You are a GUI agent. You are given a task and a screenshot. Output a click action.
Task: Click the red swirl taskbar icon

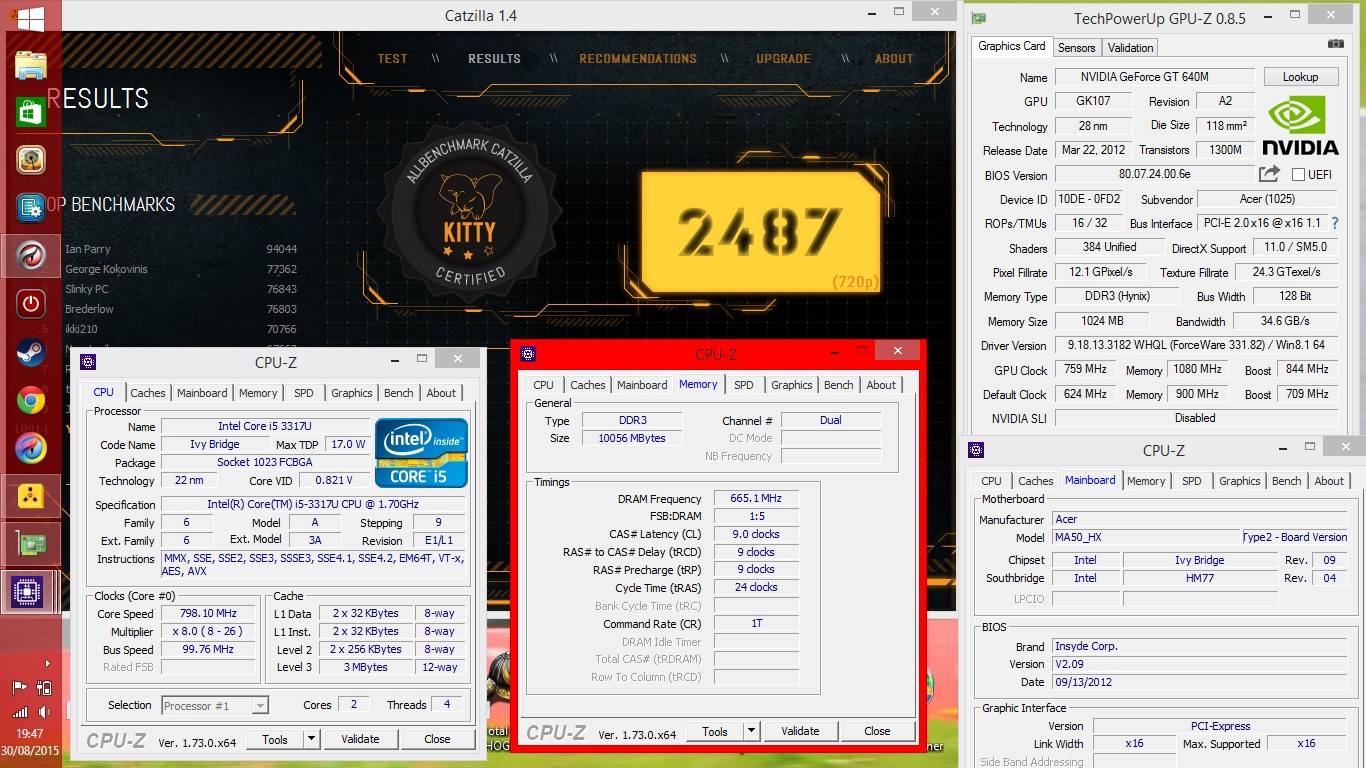tap(30, 256)
